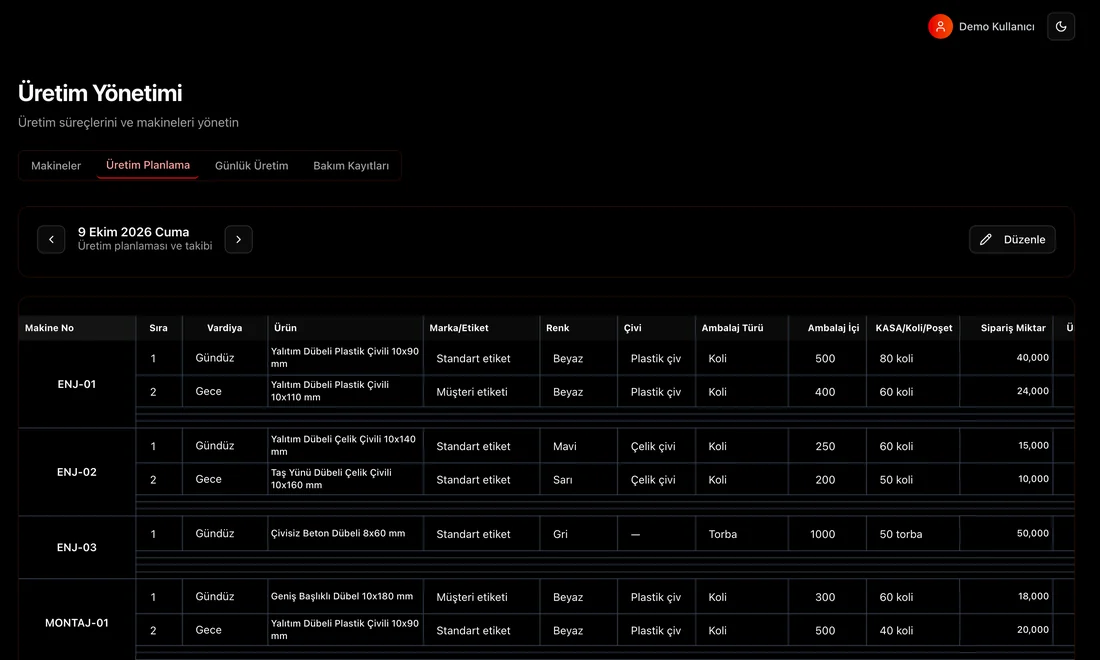1100x660 pixels.
Task: Click order quantity 18,000
Action: point(1033,596)
